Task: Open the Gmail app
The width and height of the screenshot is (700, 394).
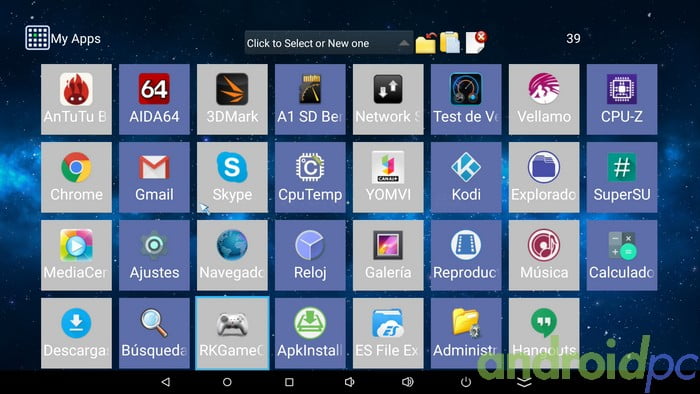Action: coord(154,177)
